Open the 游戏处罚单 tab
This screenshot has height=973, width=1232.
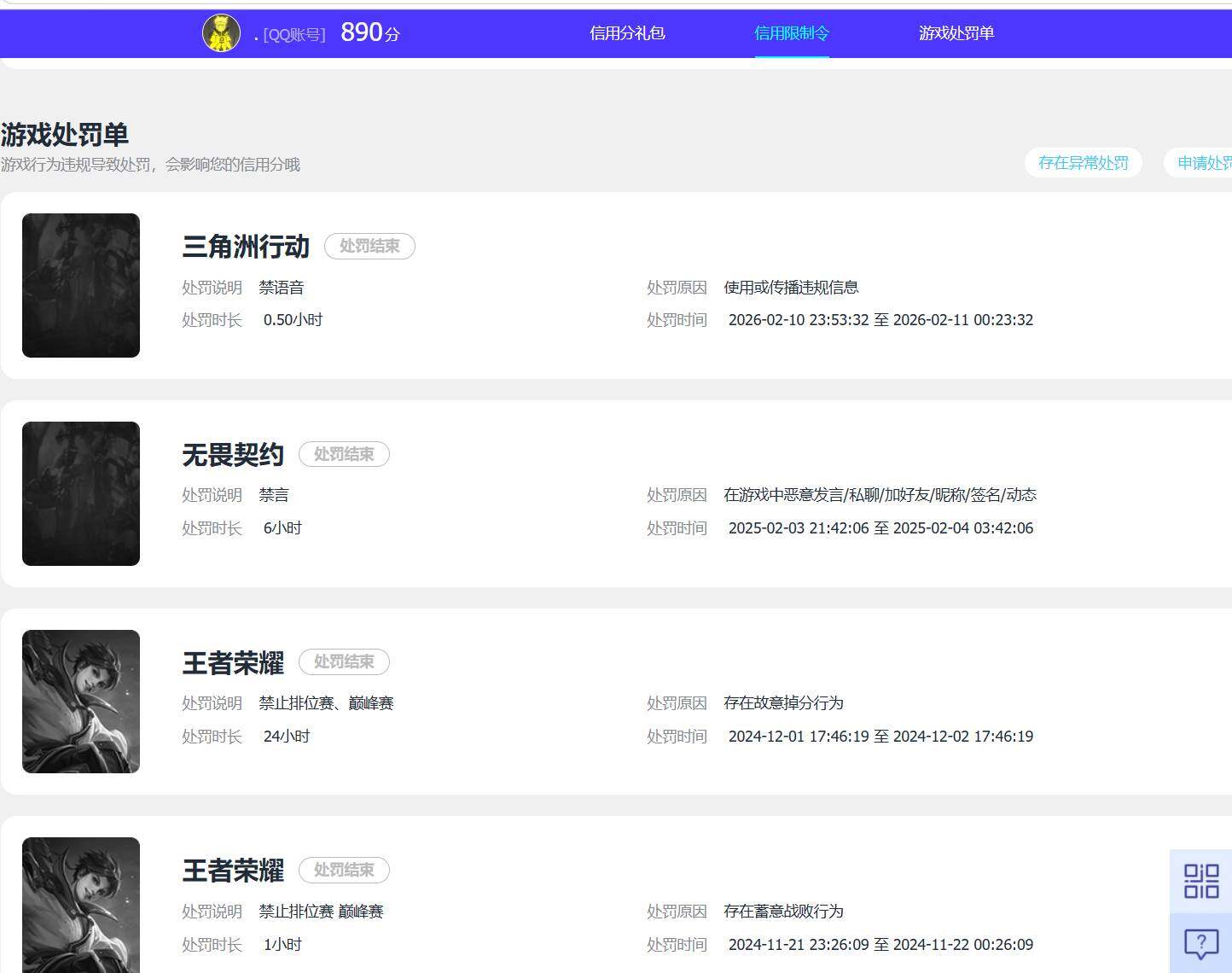click(956, 33)
